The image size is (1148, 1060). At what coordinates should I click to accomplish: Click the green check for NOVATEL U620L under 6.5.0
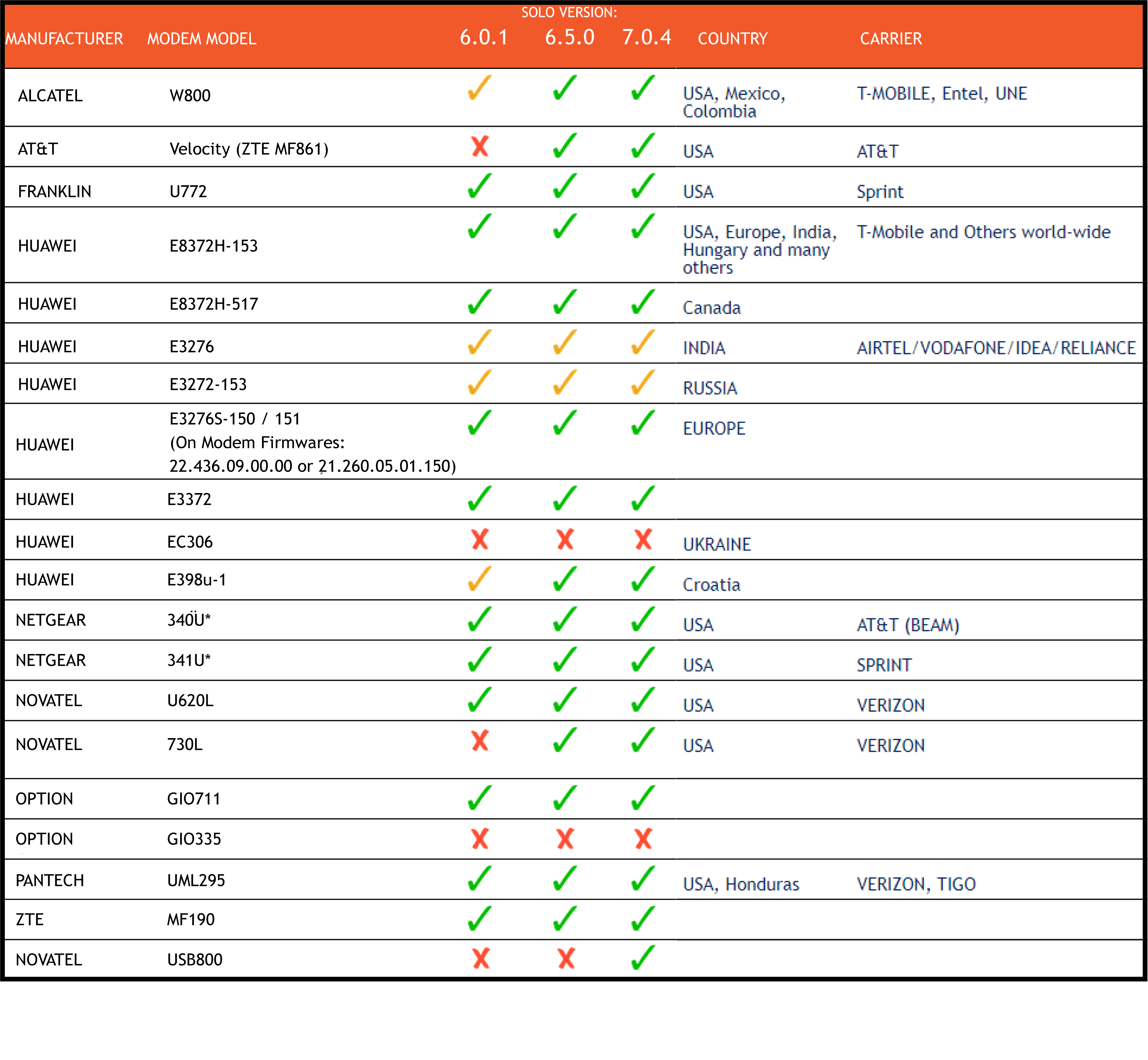click(x=565, y=699)
